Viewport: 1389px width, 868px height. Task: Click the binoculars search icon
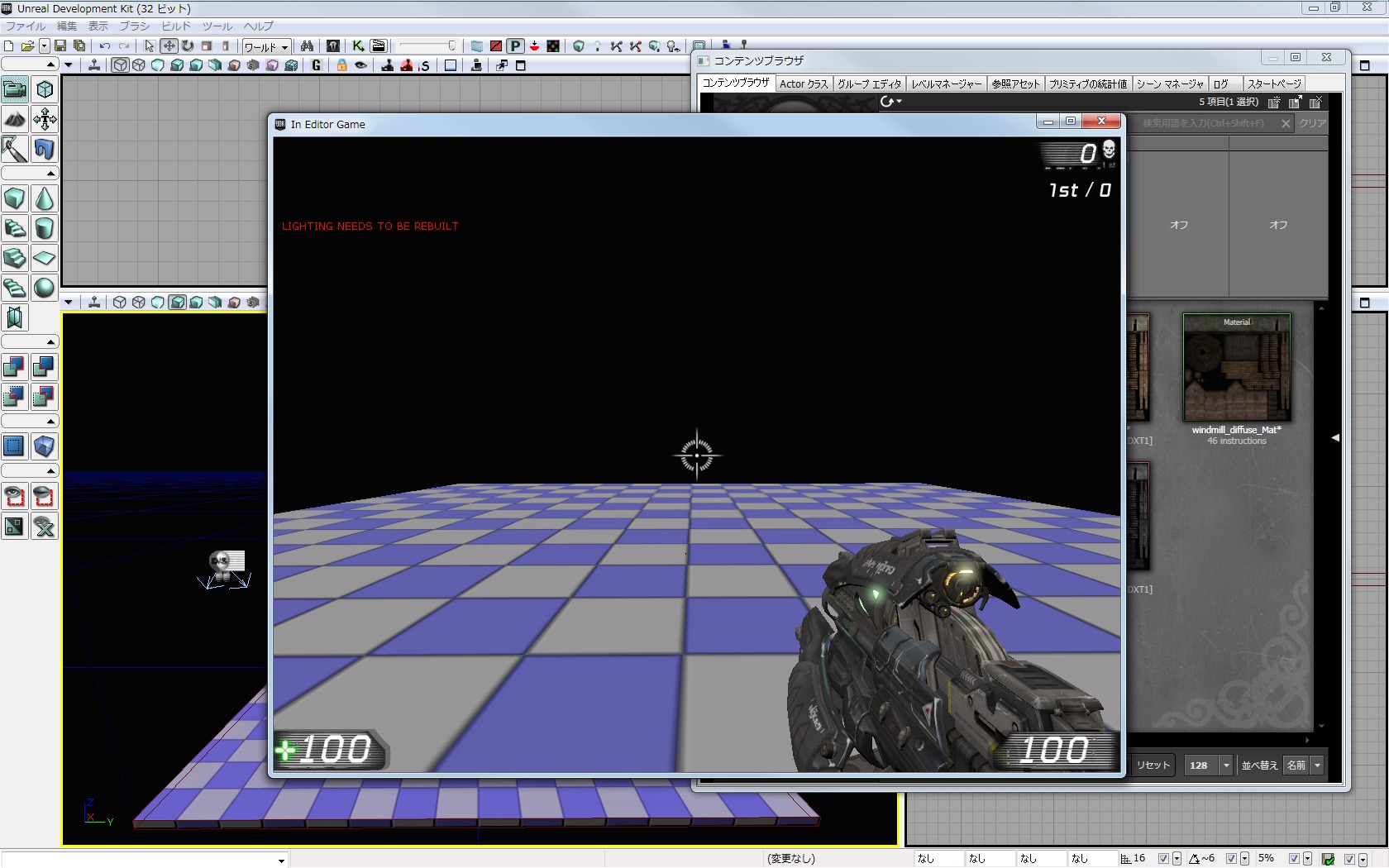[307, 46]
